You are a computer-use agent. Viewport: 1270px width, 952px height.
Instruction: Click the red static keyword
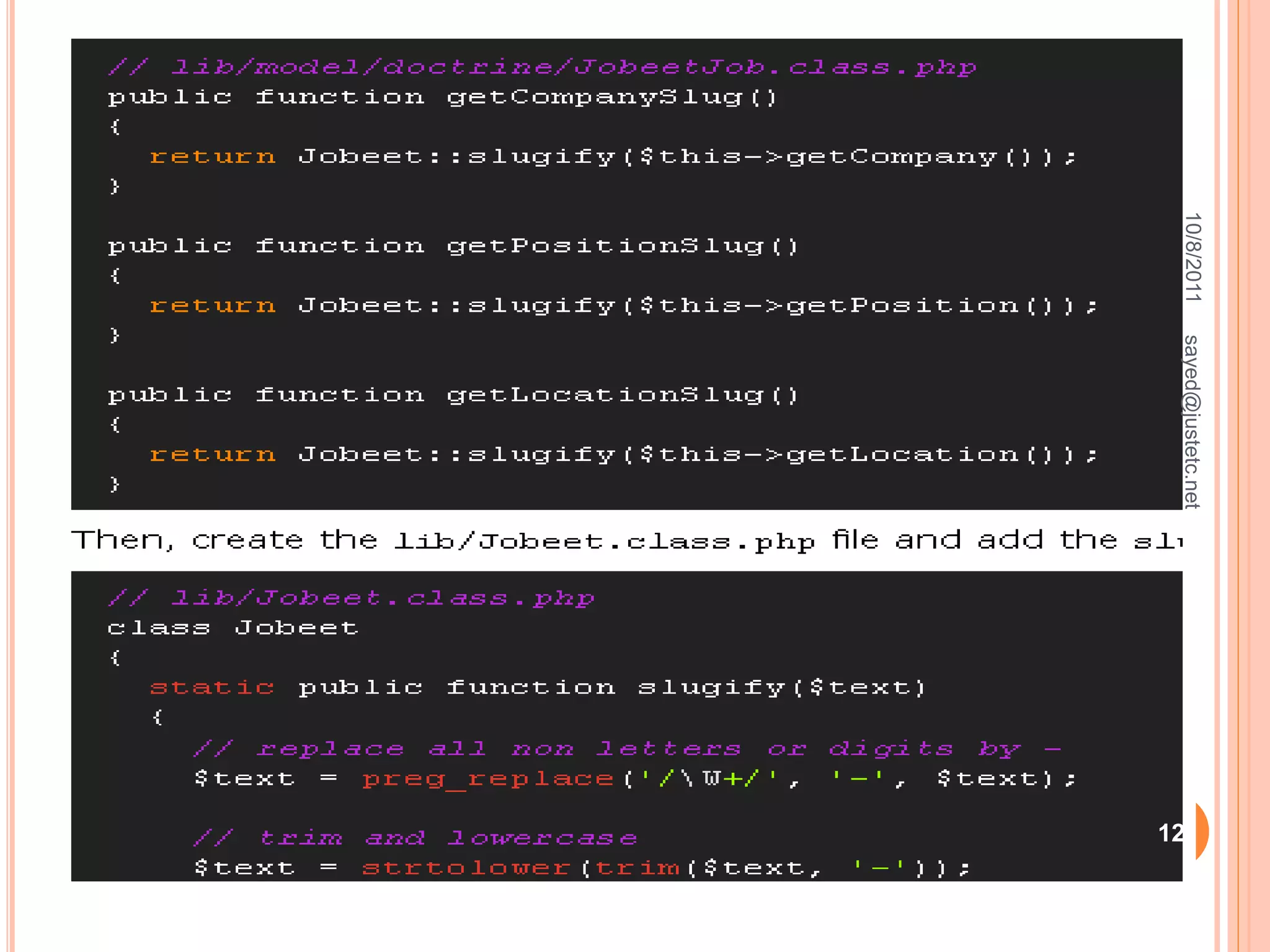(x=212, y=687)
